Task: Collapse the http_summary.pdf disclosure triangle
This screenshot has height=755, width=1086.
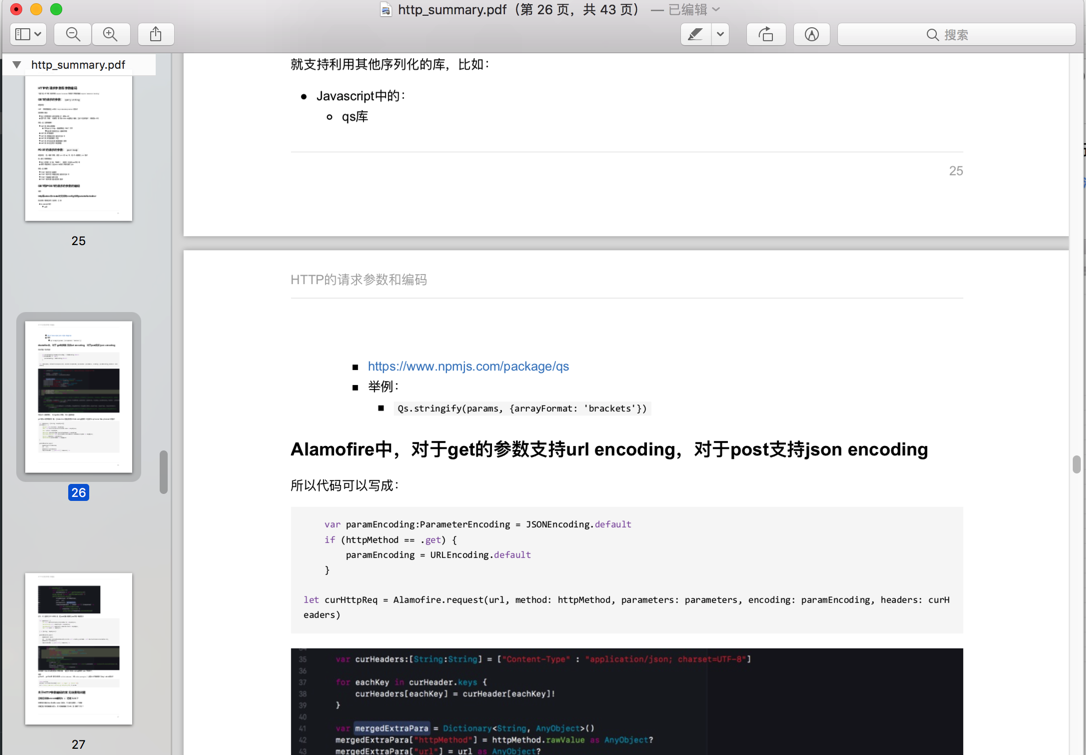Action: pyautogui.click(x=17, y=64)
